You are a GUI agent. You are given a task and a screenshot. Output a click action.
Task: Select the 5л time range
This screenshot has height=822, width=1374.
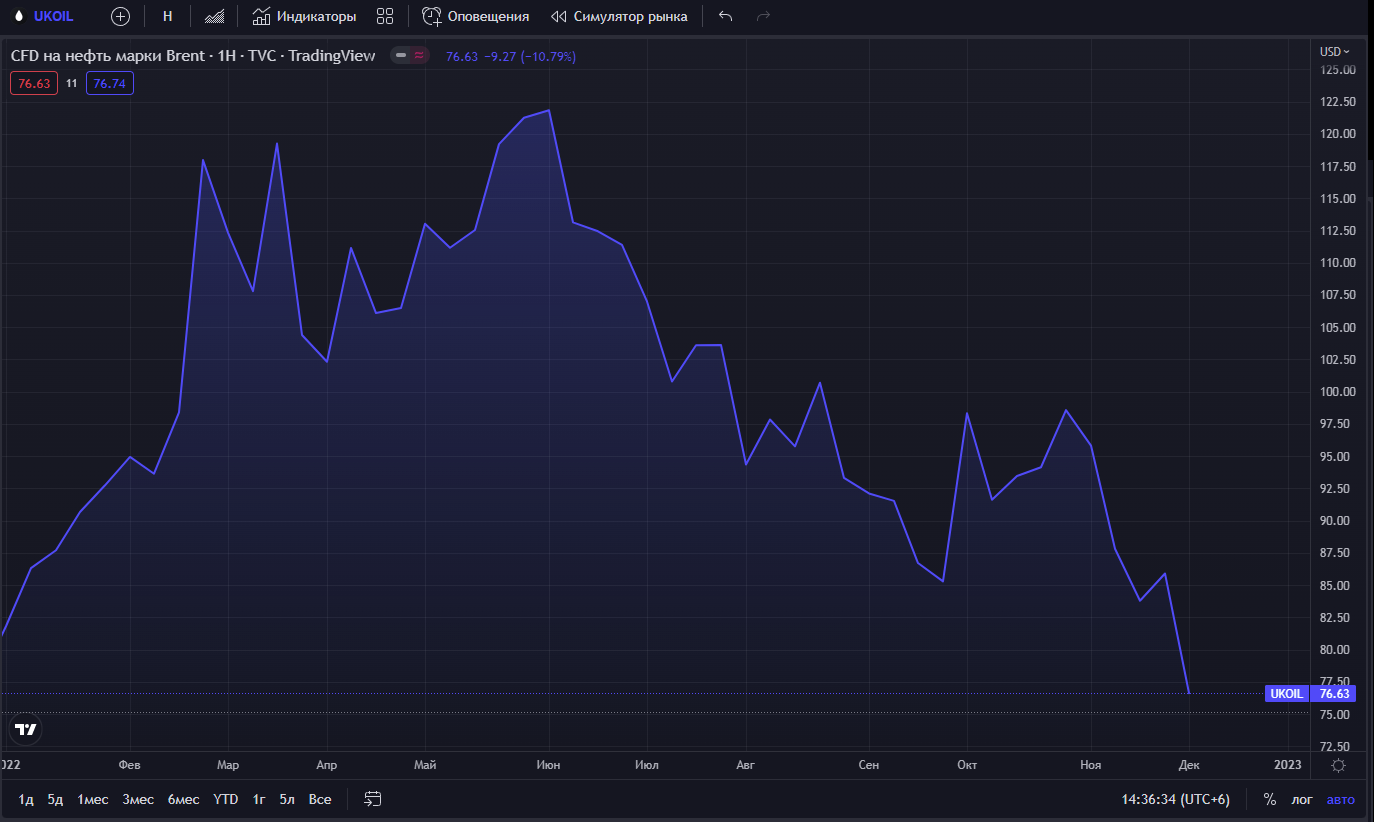(287, 800)
